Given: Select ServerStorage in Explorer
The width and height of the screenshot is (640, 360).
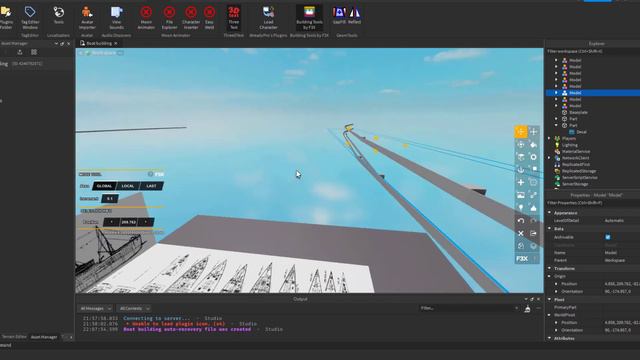Looking at the screenshot, I should pos(575,184).
